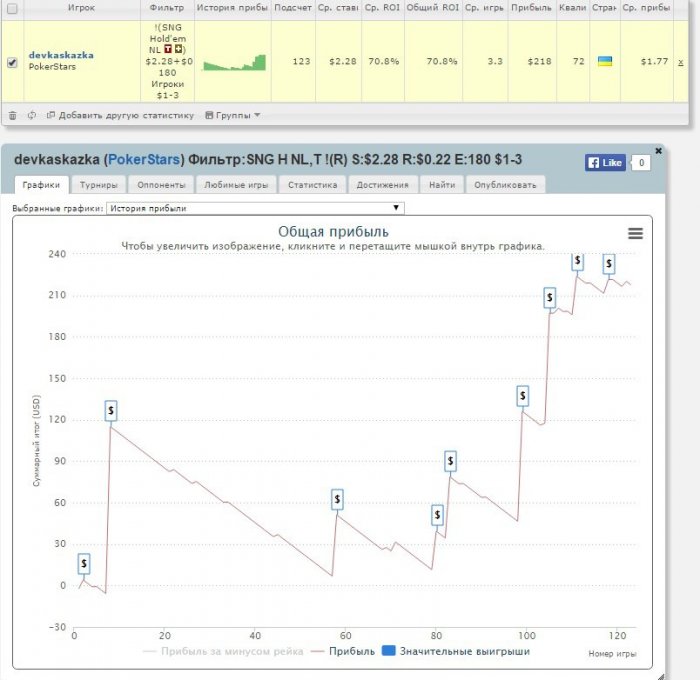Open the chart hamburger menu

tap(636, 233)
